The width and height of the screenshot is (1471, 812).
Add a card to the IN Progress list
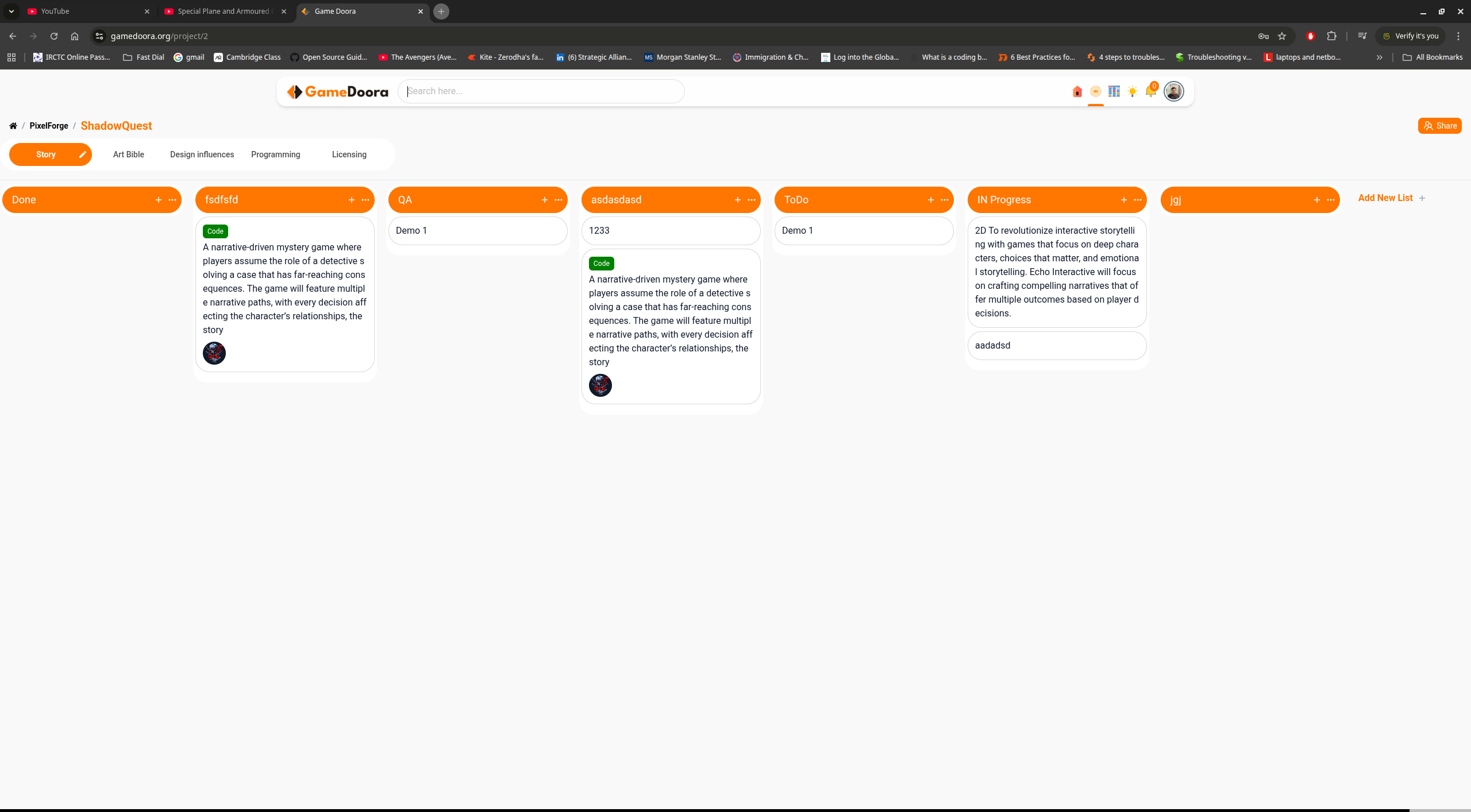[x=1124, y=200]
